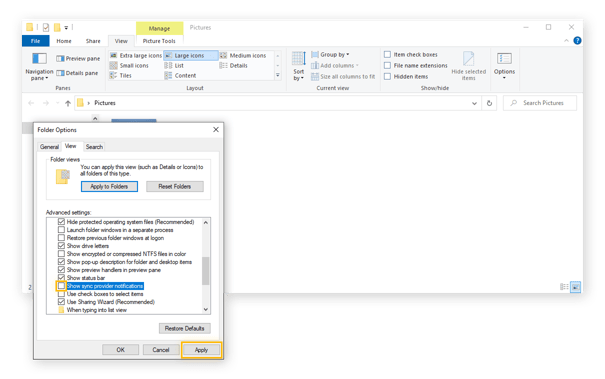Select Extra large icons layout
This screenshot has width=605, height=379.
[x=136, y=56]
